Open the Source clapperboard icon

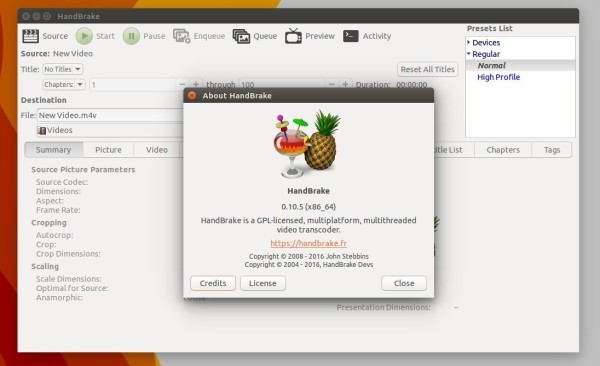click(30, 36)
